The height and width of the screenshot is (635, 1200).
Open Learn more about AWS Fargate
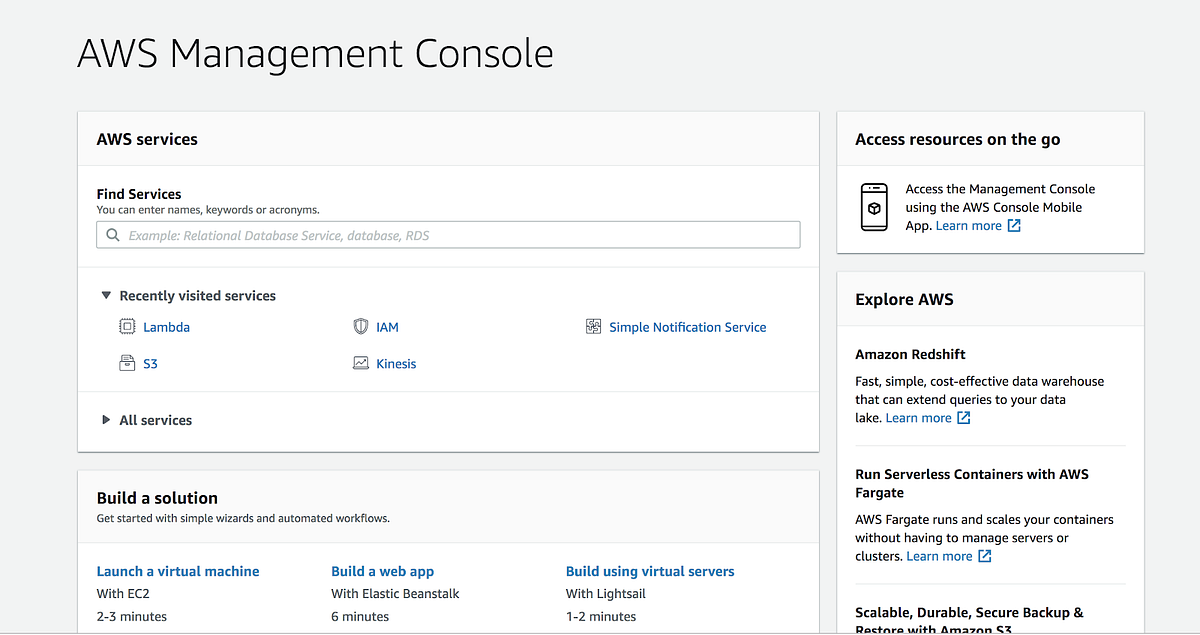point(941,556)
